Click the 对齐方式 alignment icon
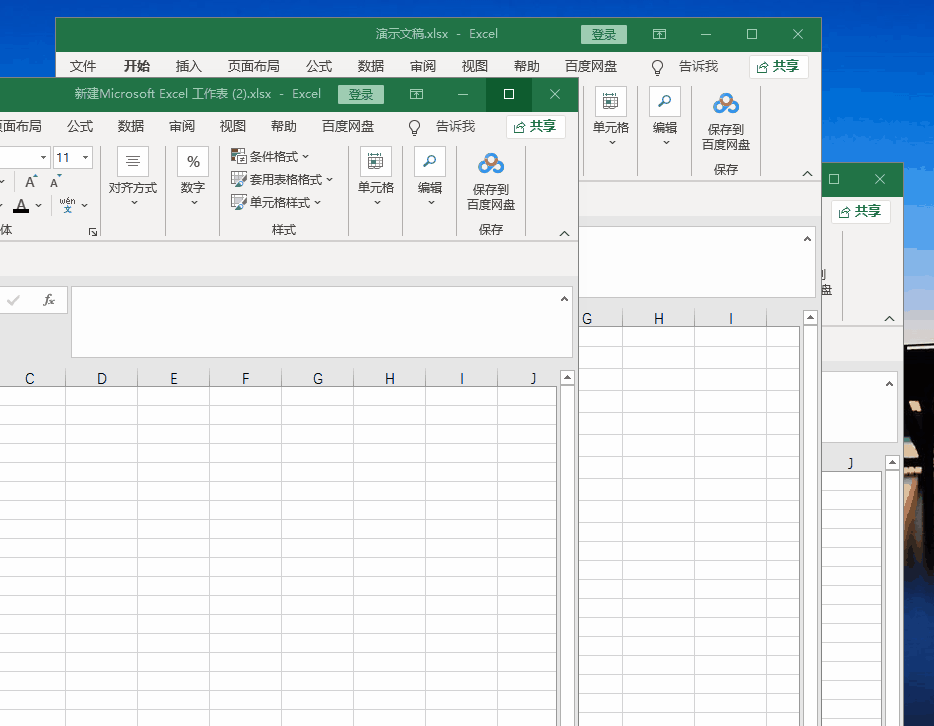 point(133,162)
